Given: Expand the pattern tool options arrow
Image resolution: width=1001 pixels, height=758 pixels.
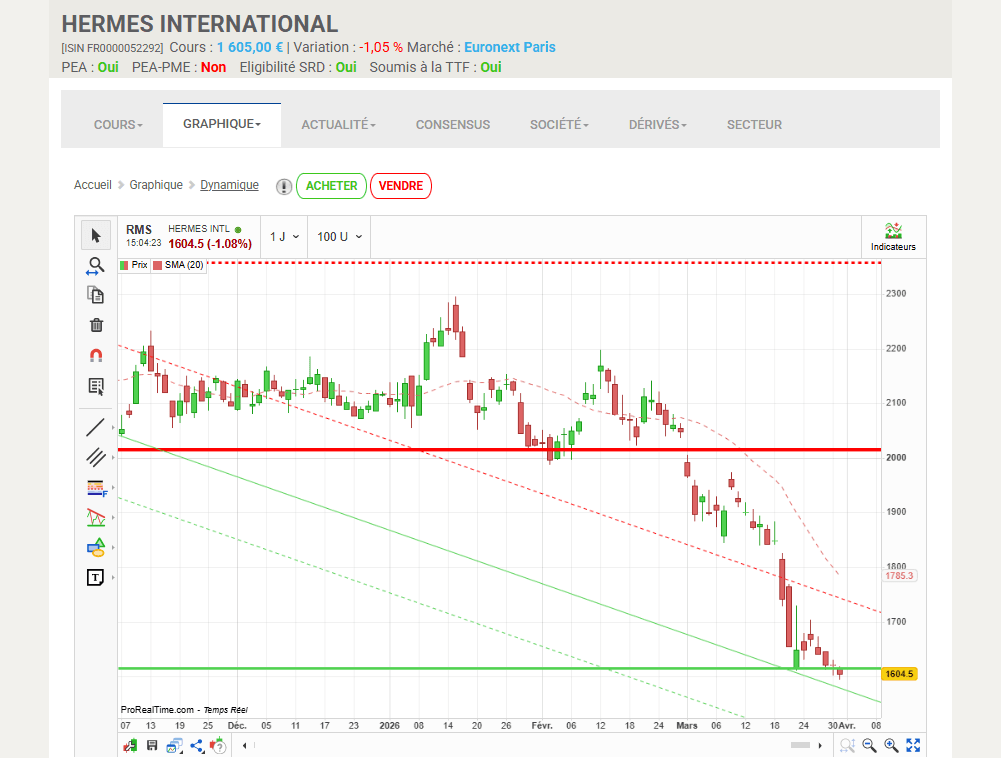Looking at the screenshot, I should click(113, 517).
